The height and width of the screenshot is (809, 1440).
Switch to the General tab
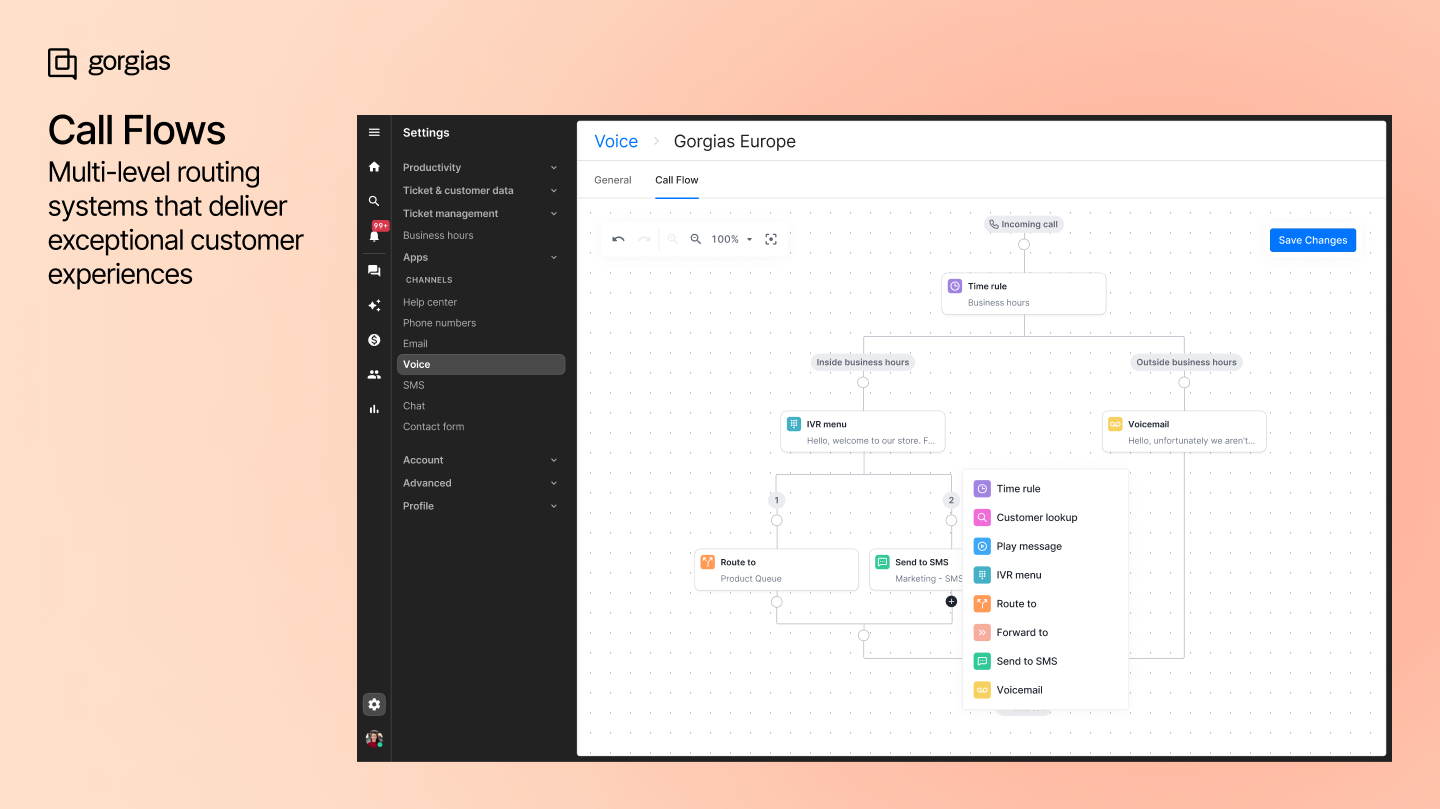[612, 180]
